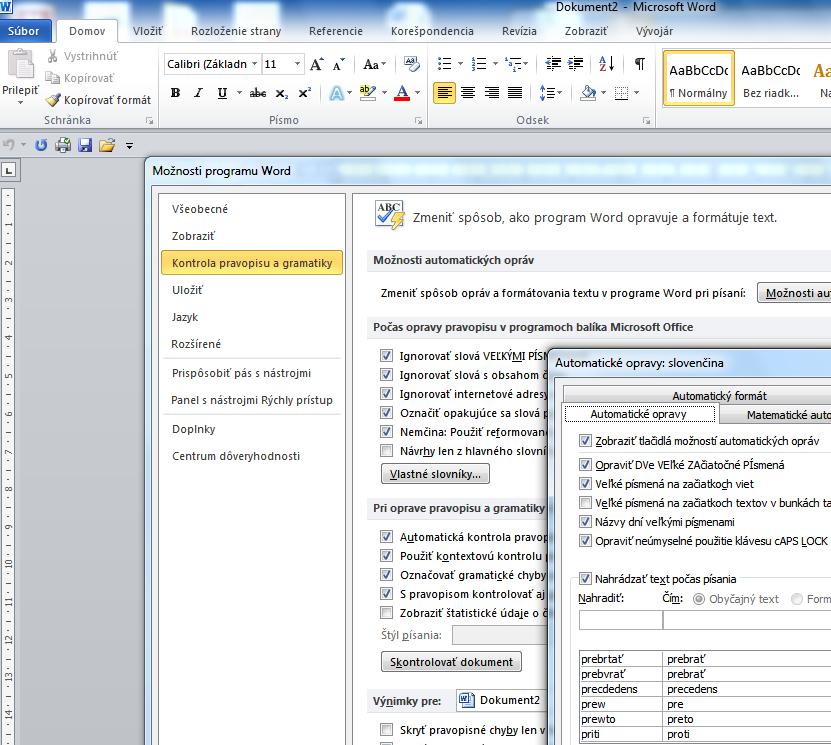
Task: Toggle Ignorovať internetové adresy checkbox
Action: (386, 394)
